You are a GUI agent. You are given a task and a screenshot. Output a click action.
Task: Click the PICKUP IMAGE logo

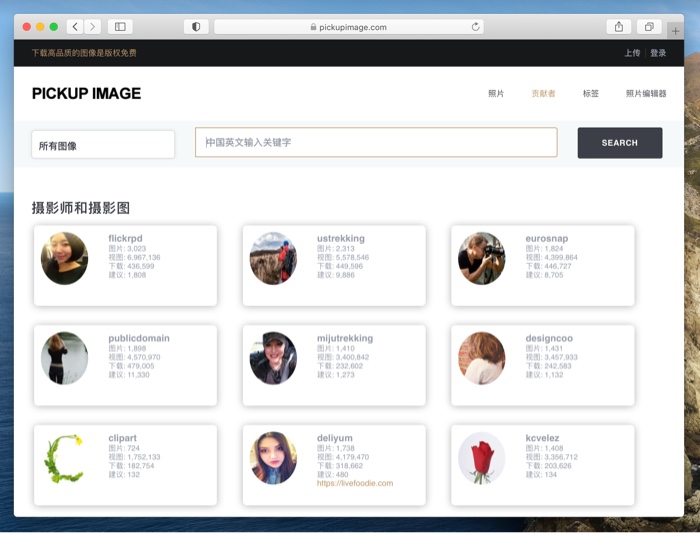(86, 93)
